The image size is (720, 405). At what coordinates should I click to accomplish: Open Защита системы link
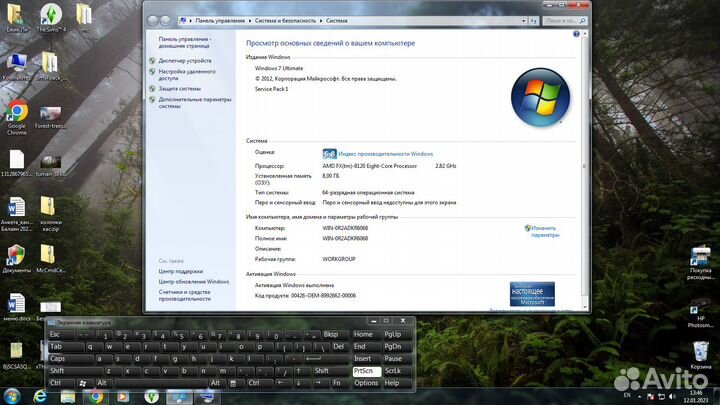click(180, 89)
